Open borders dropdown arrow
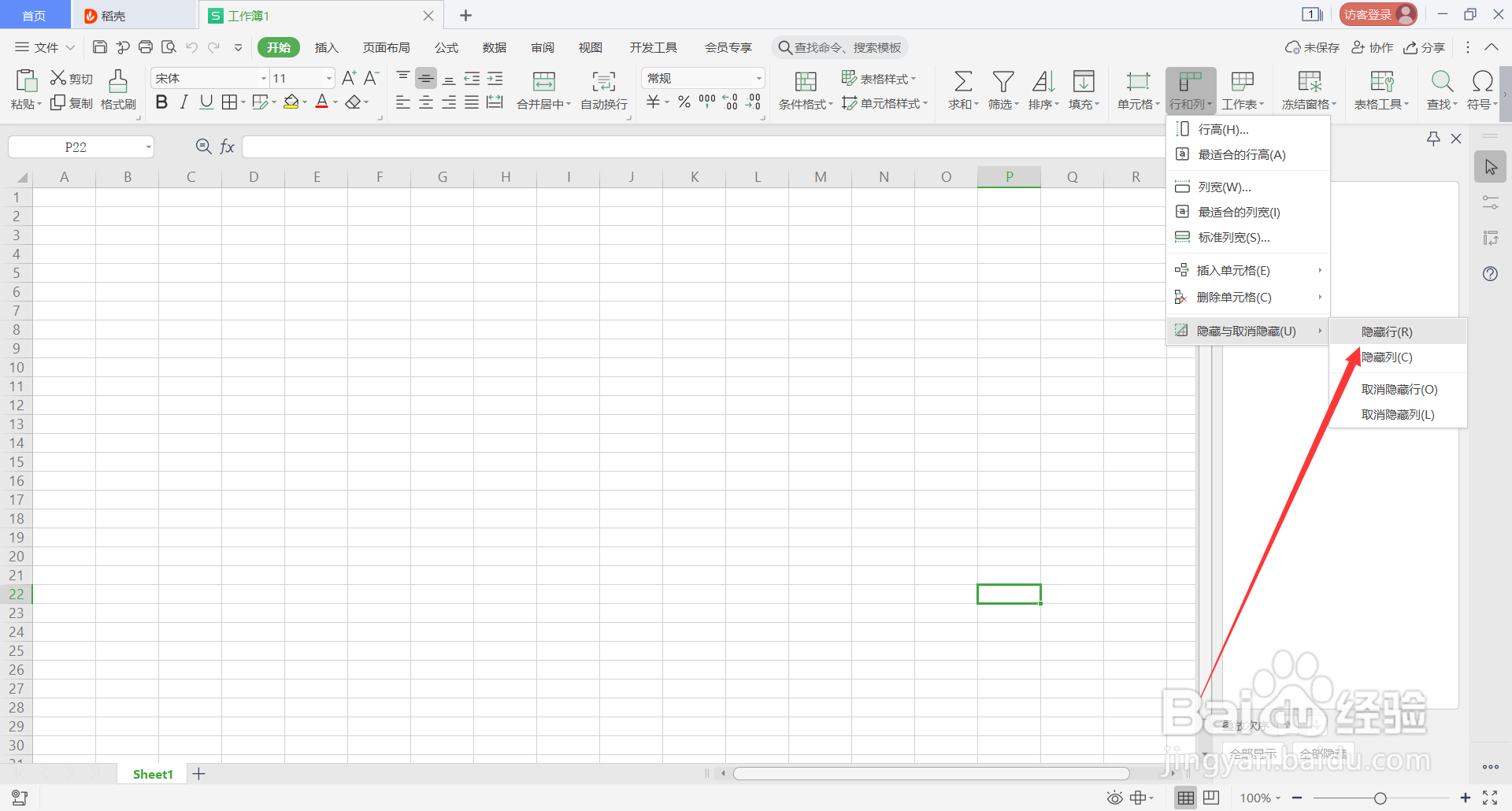Screen dimensions: 1512x811 point(243,102)
